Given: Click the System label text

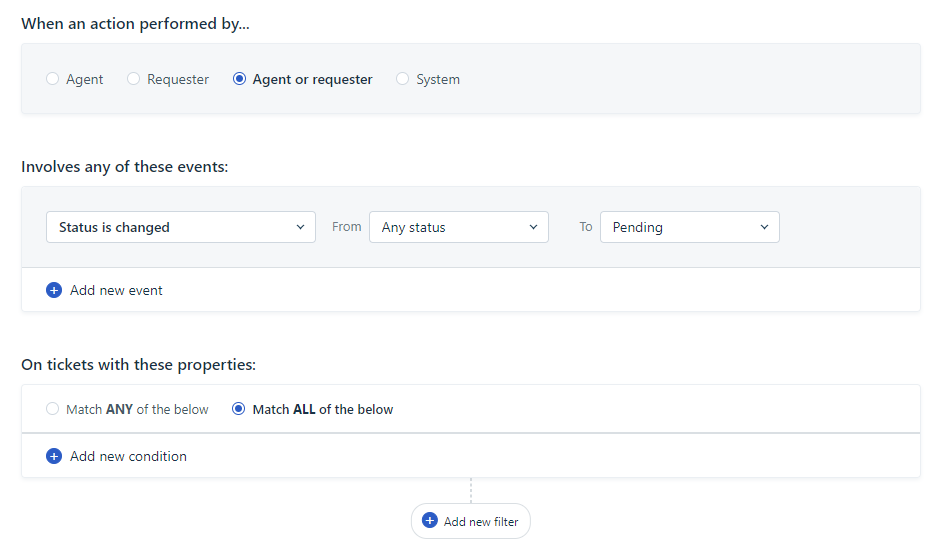Looking at the screenshot, I should pos(438,79).
